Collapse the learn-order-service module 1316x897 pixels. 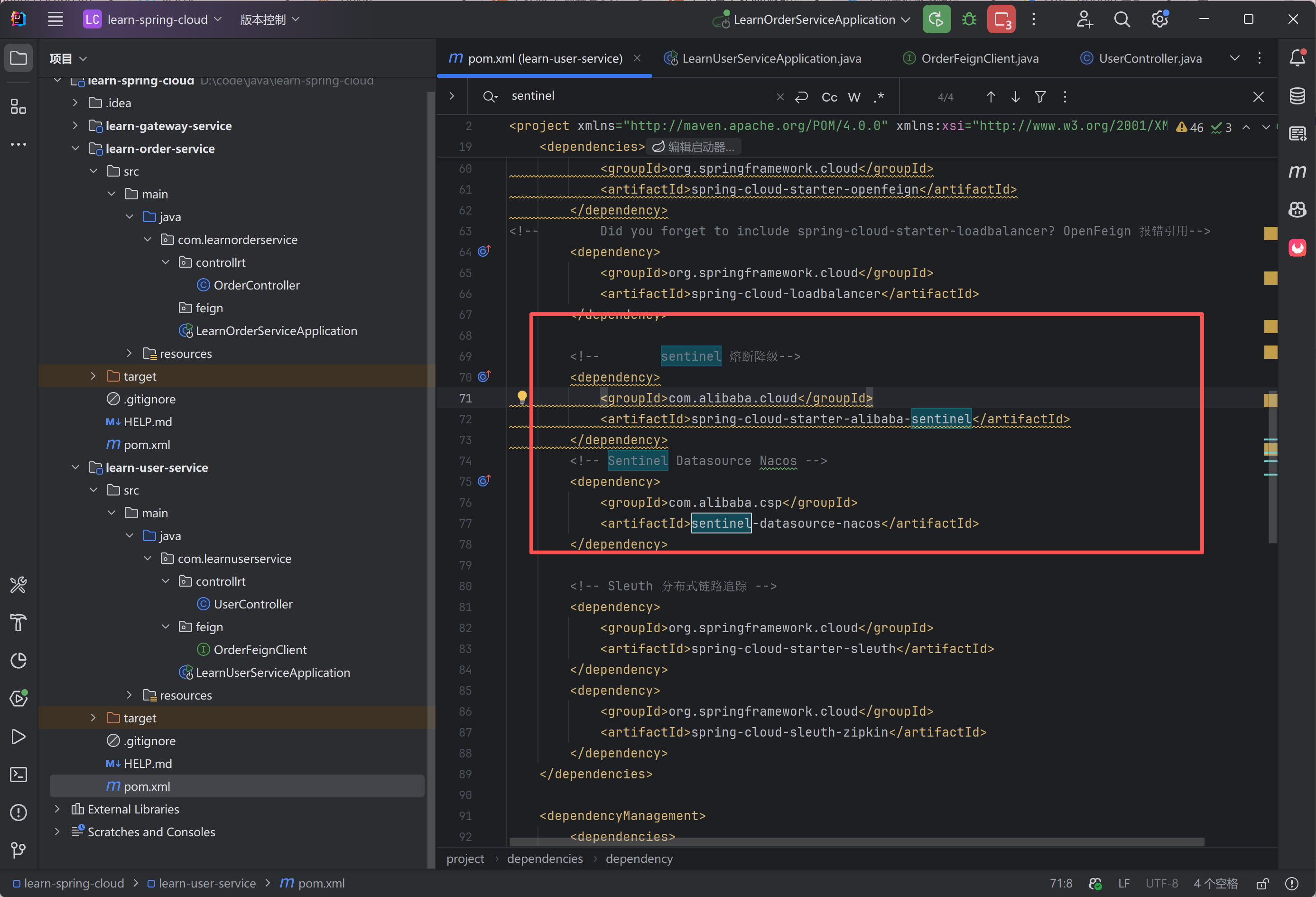coord(75,149)
